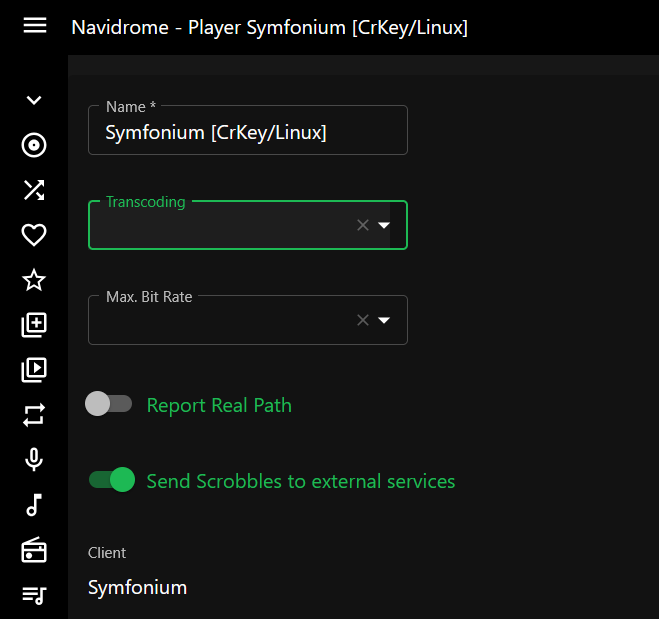Click the page title Navidrome - Player Symfonium
The width and height of the screenshot is (659, 619).
[269, 28]
